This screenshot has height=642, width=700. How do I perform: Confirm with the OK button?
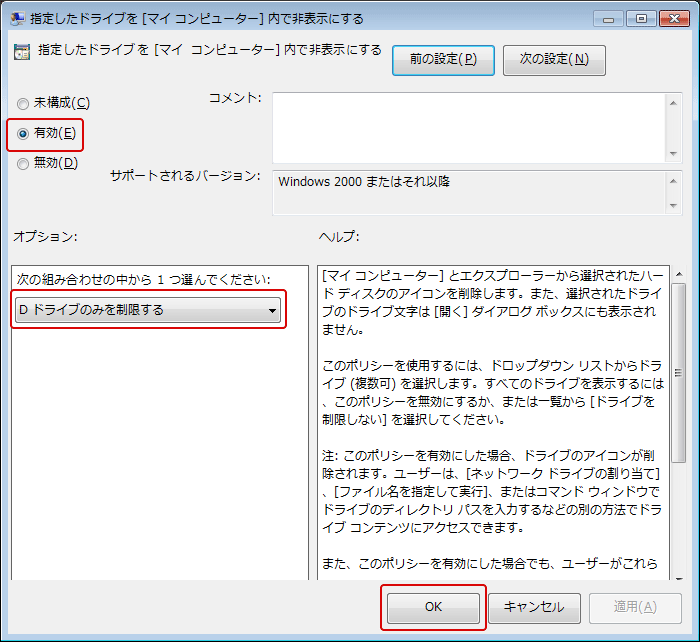433,607
